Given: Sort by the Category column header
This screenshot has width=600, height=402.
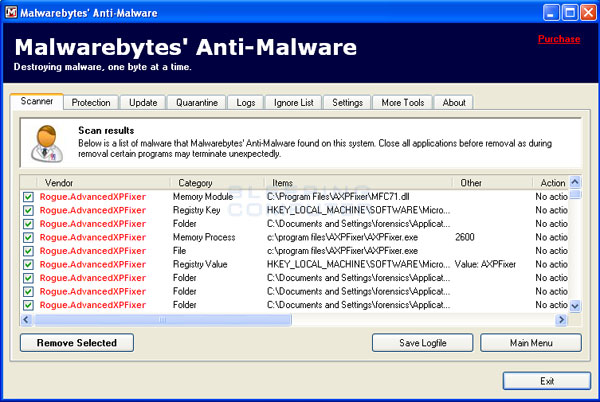Looking at the screenshot, I should (217, 183).
